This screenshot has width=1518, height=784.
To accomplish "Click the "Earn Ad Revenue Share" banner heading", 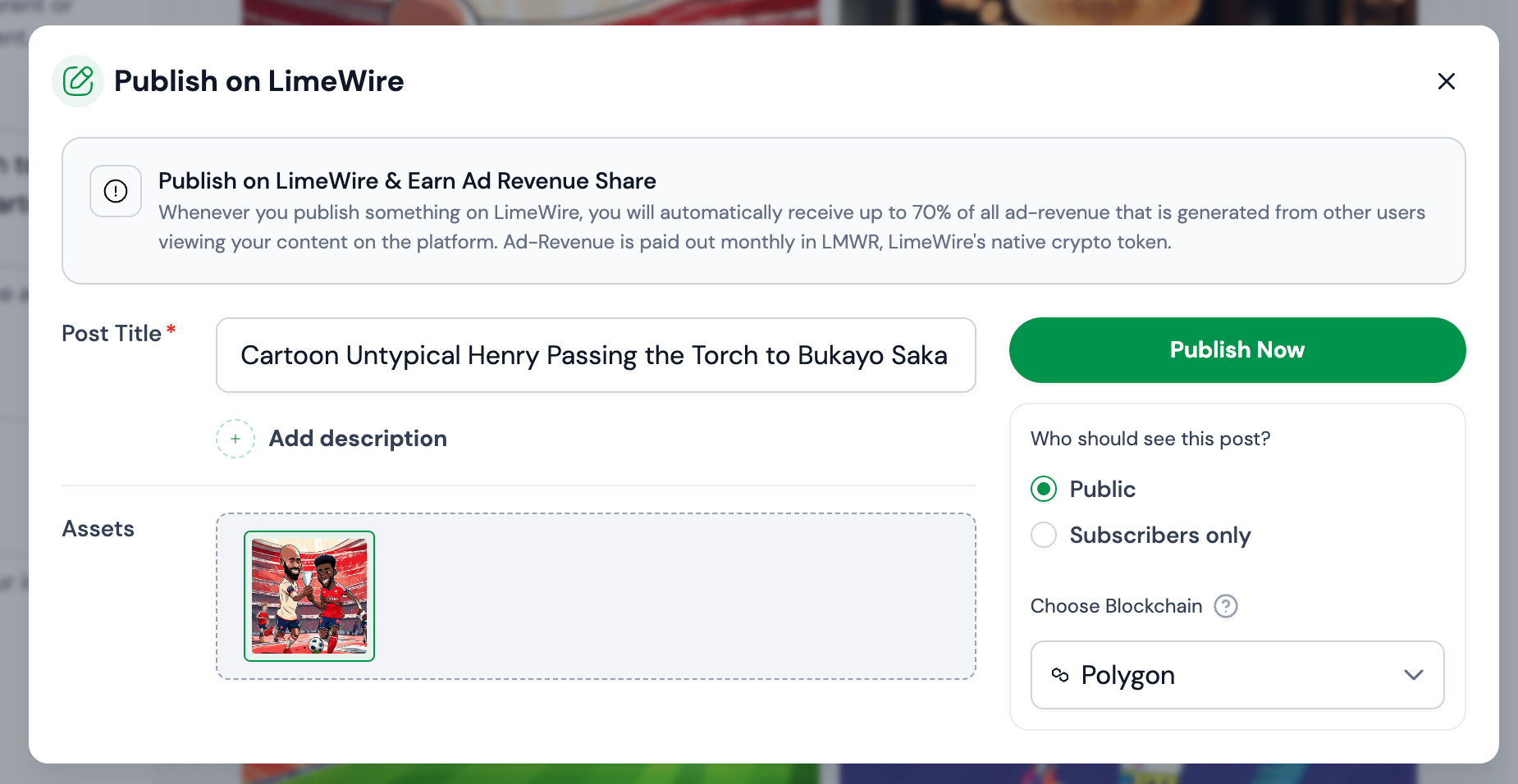I will click(407, 180).
